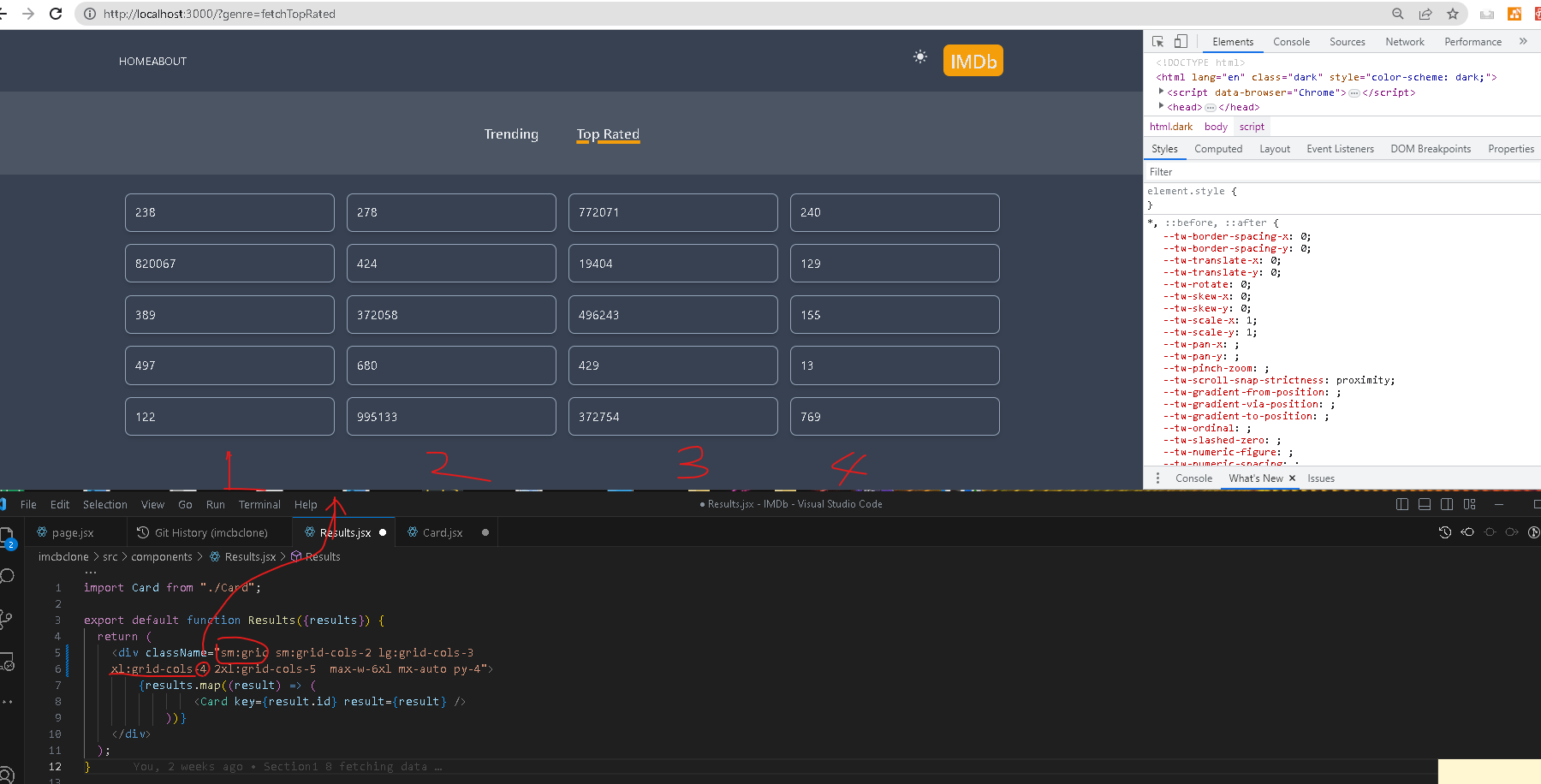Switch to the page.jsx editor tab

tap(73, 532)
